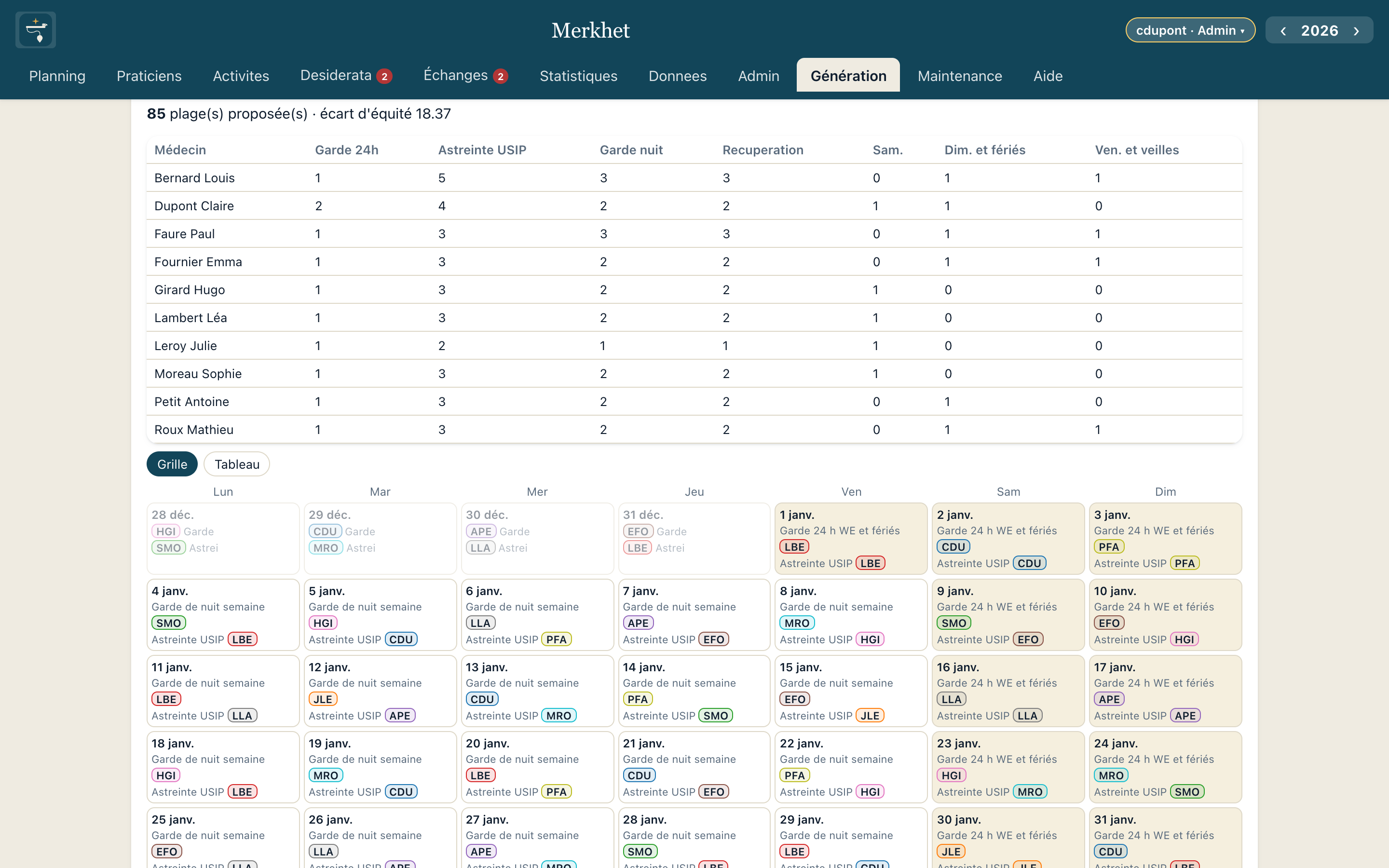Select the Génération tab
The image size is (1389, 868).
(848, 76)
